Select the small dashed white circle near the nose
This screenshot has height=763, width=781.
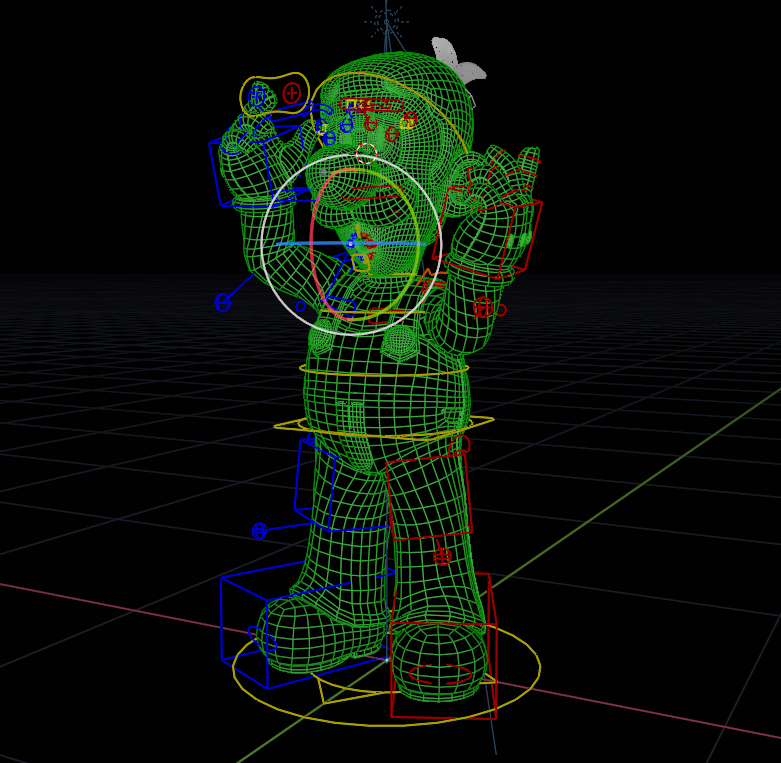click(x=367, y=153)
